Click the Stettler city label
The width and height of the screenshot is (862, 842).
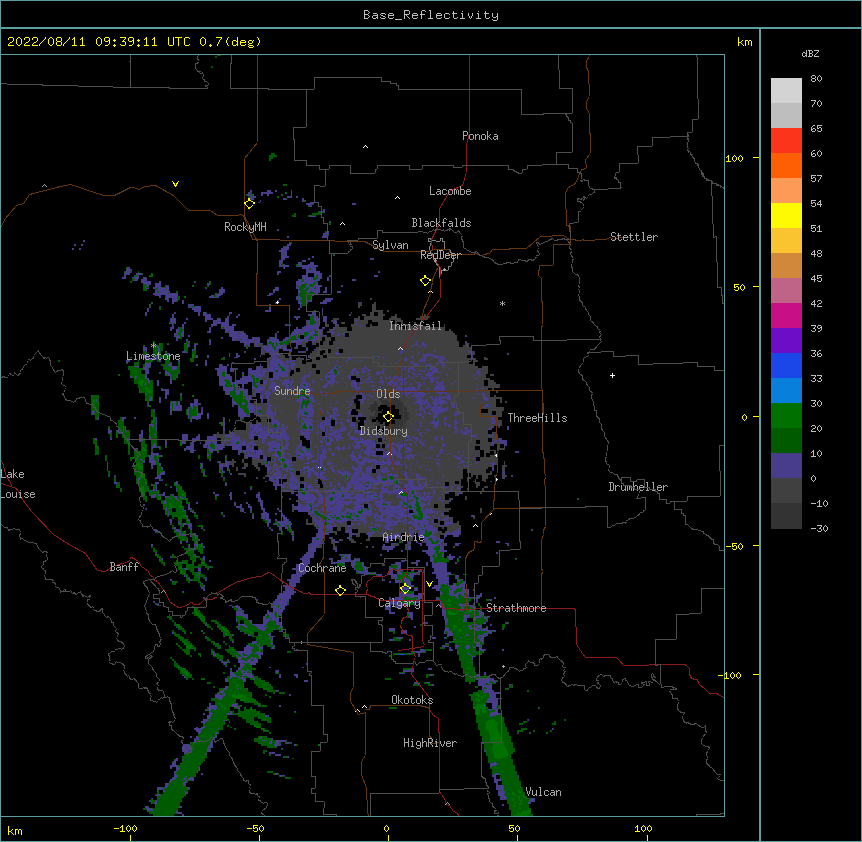point(634,237)
